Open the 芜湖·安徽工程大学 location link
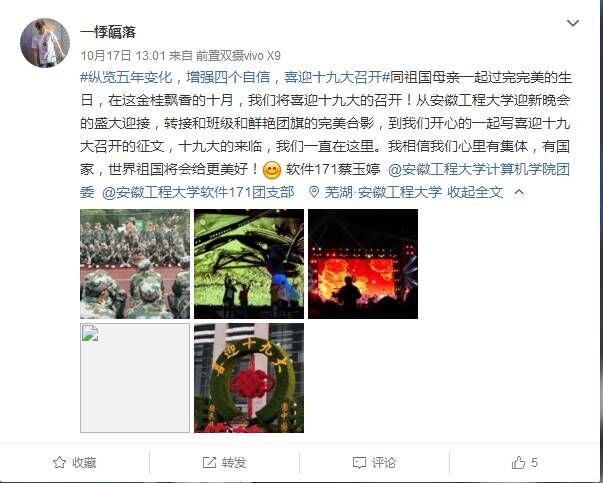The image size is (603, 483). point(383,192)
